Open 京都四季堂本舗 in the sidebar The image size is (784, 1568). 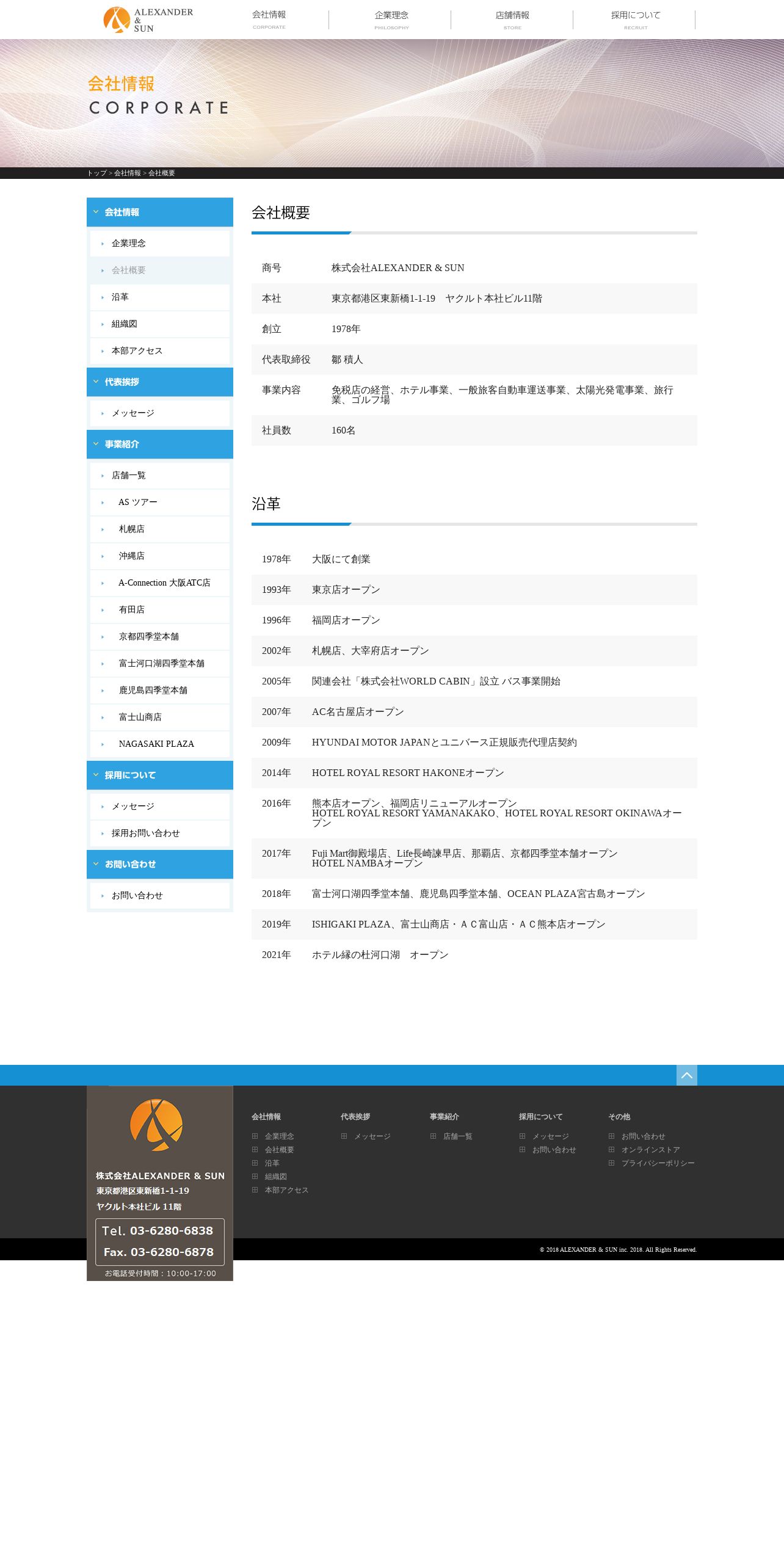coord(160,636)
